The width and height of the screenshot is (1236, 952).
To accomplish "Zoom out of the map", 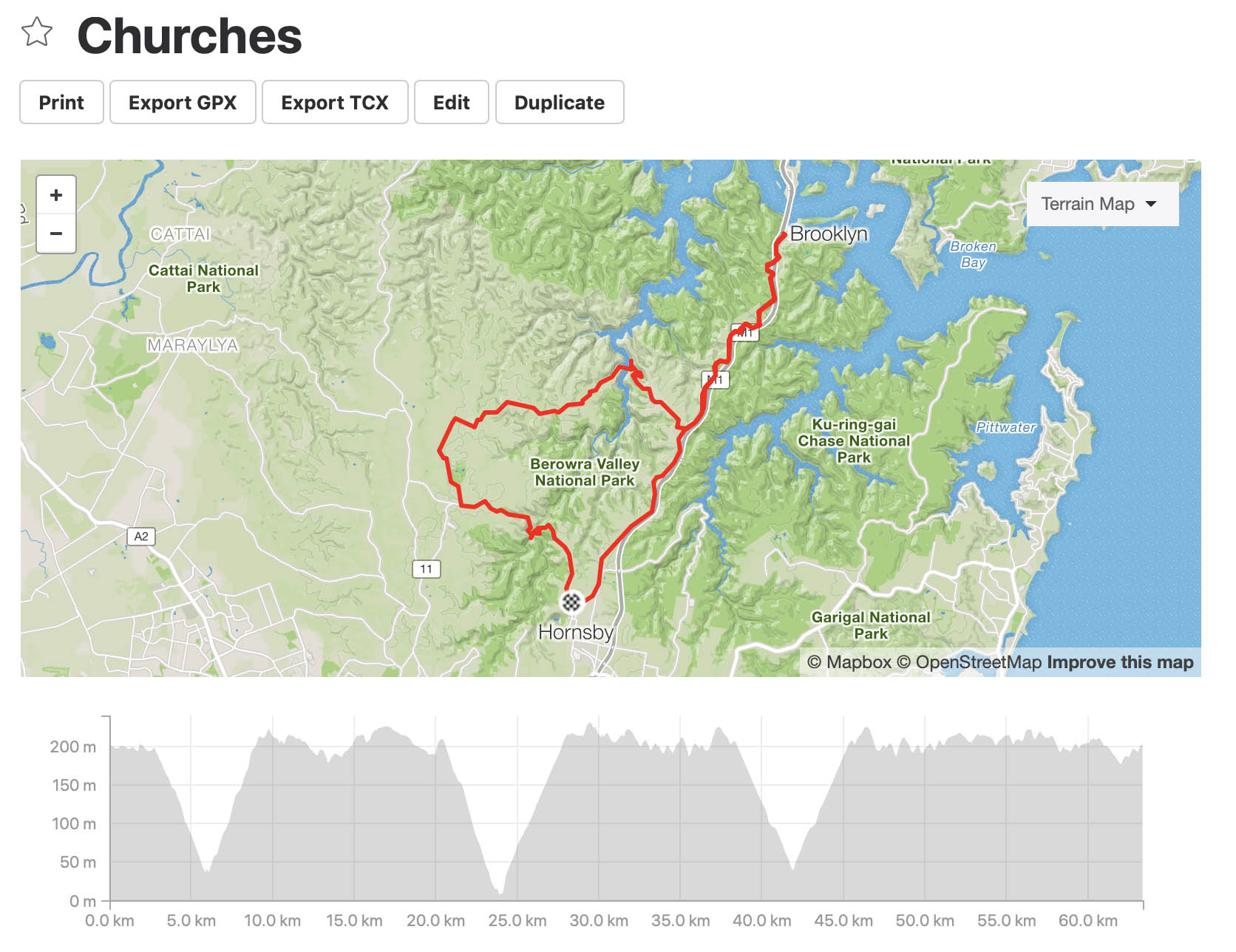I will (x=56, y=234).
